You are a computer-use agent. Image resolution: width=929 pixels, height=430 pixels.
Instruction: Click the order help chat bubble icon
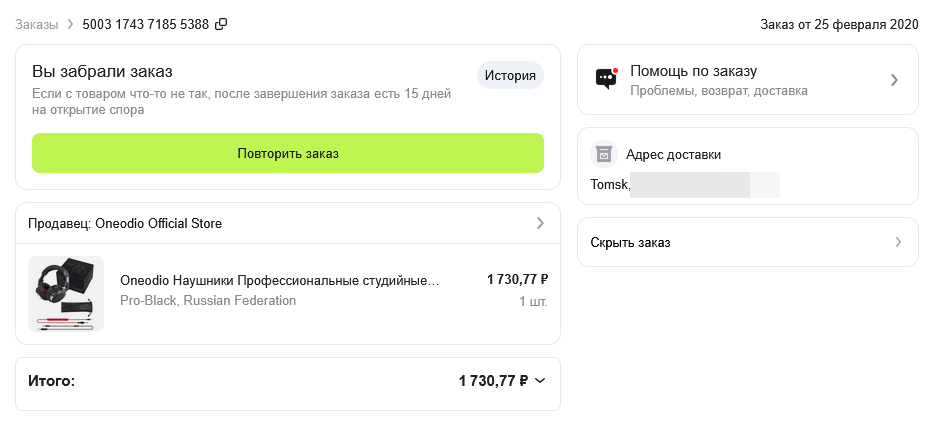click(x=606, y=79)
